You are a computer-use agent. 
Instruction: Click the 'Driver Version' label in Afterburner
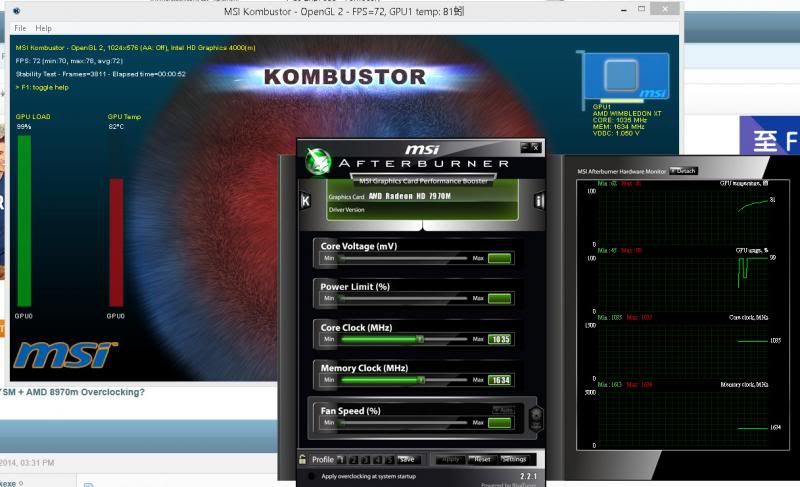pos(346,210)
